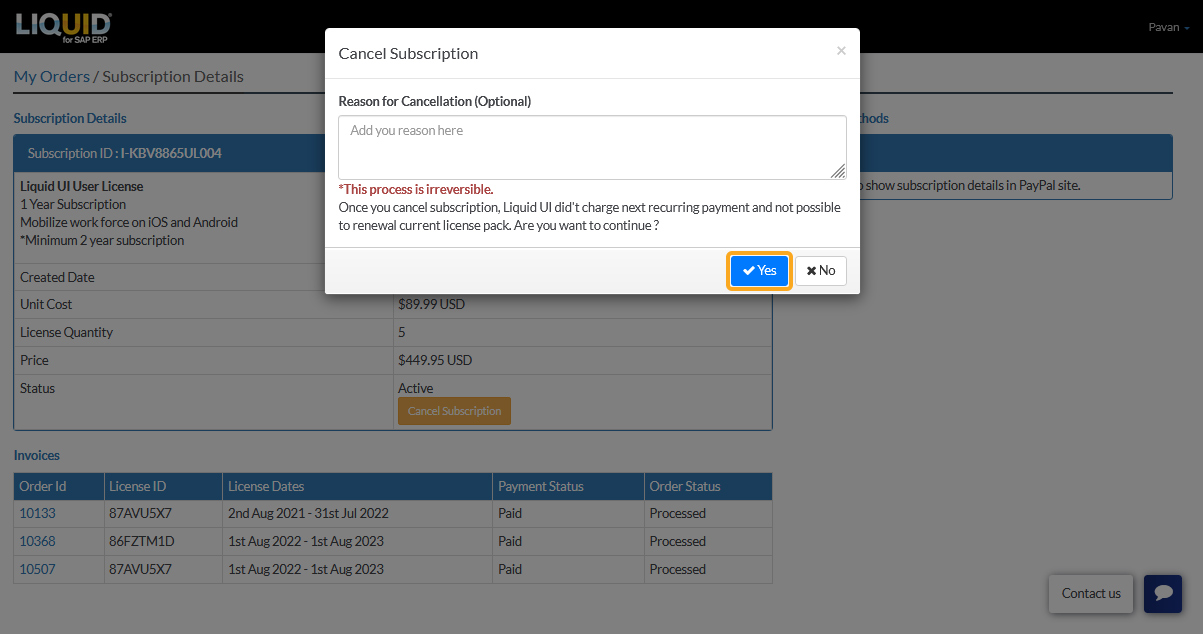Click the Active status text
Image resolution: width=1203 pixels, height=634 pixels.
coord(416,388)
